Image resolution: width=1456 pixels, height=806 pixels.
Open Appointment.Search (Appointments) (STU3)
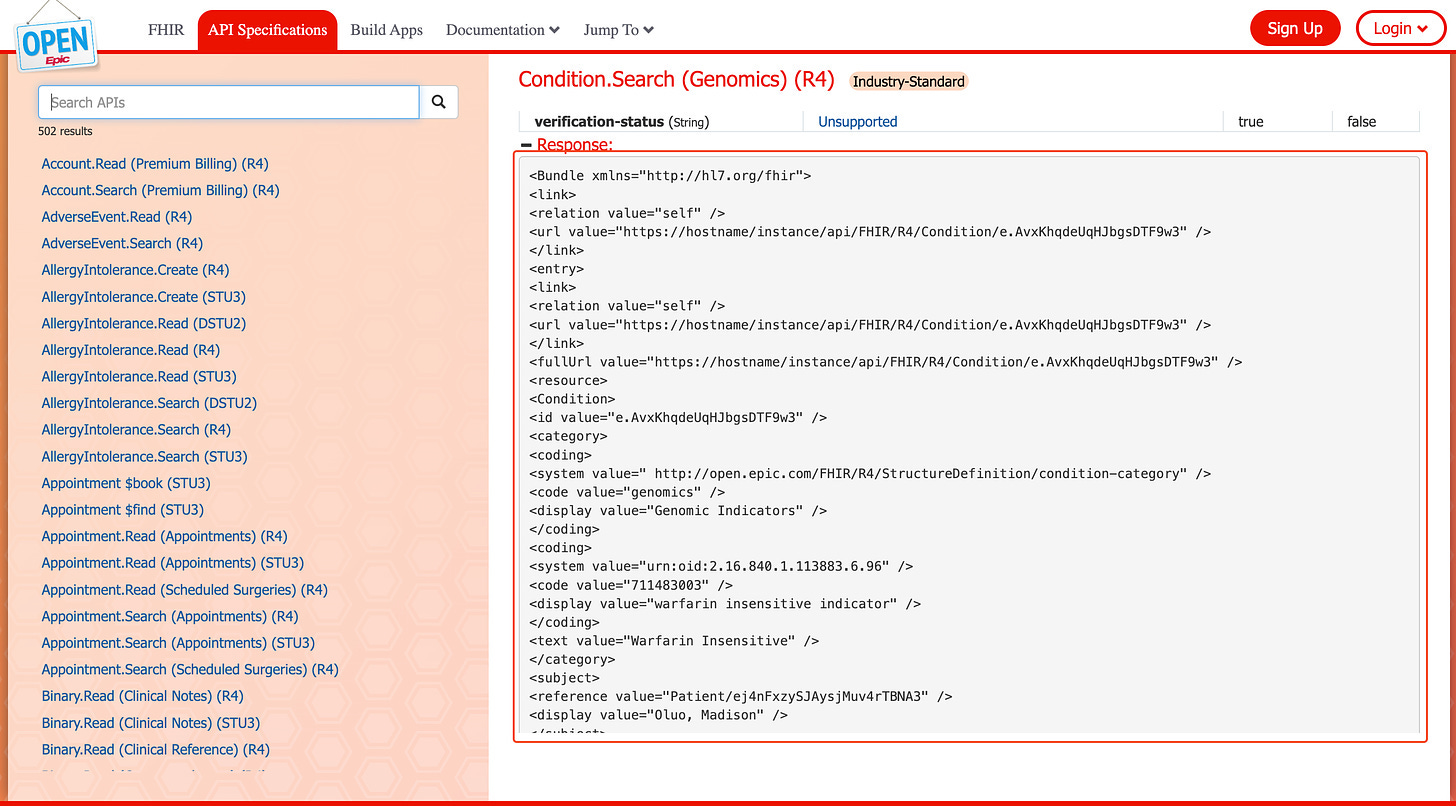click(x=178, y=643)
